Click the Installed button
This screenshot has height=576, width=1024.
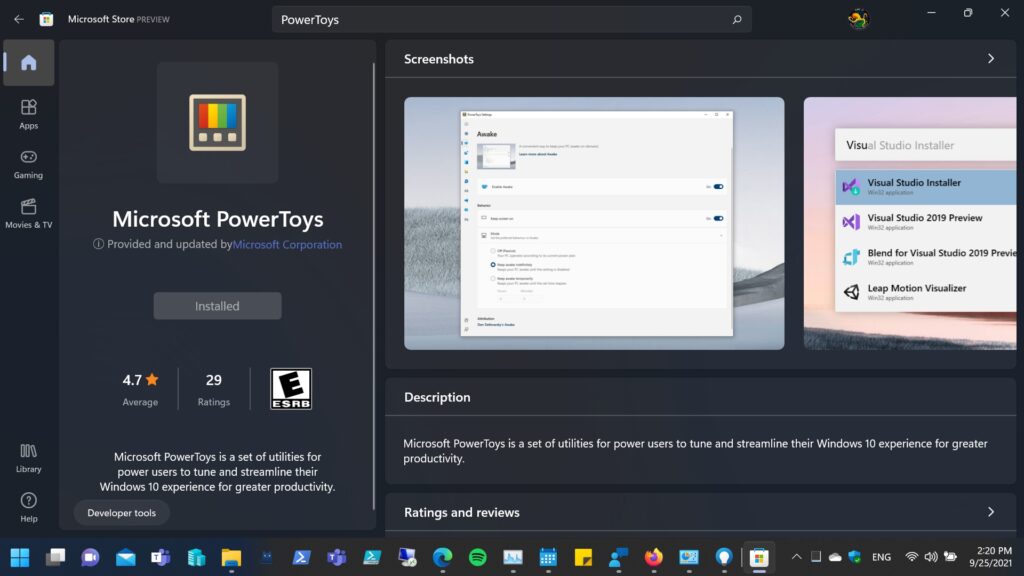tap(217, 306)
